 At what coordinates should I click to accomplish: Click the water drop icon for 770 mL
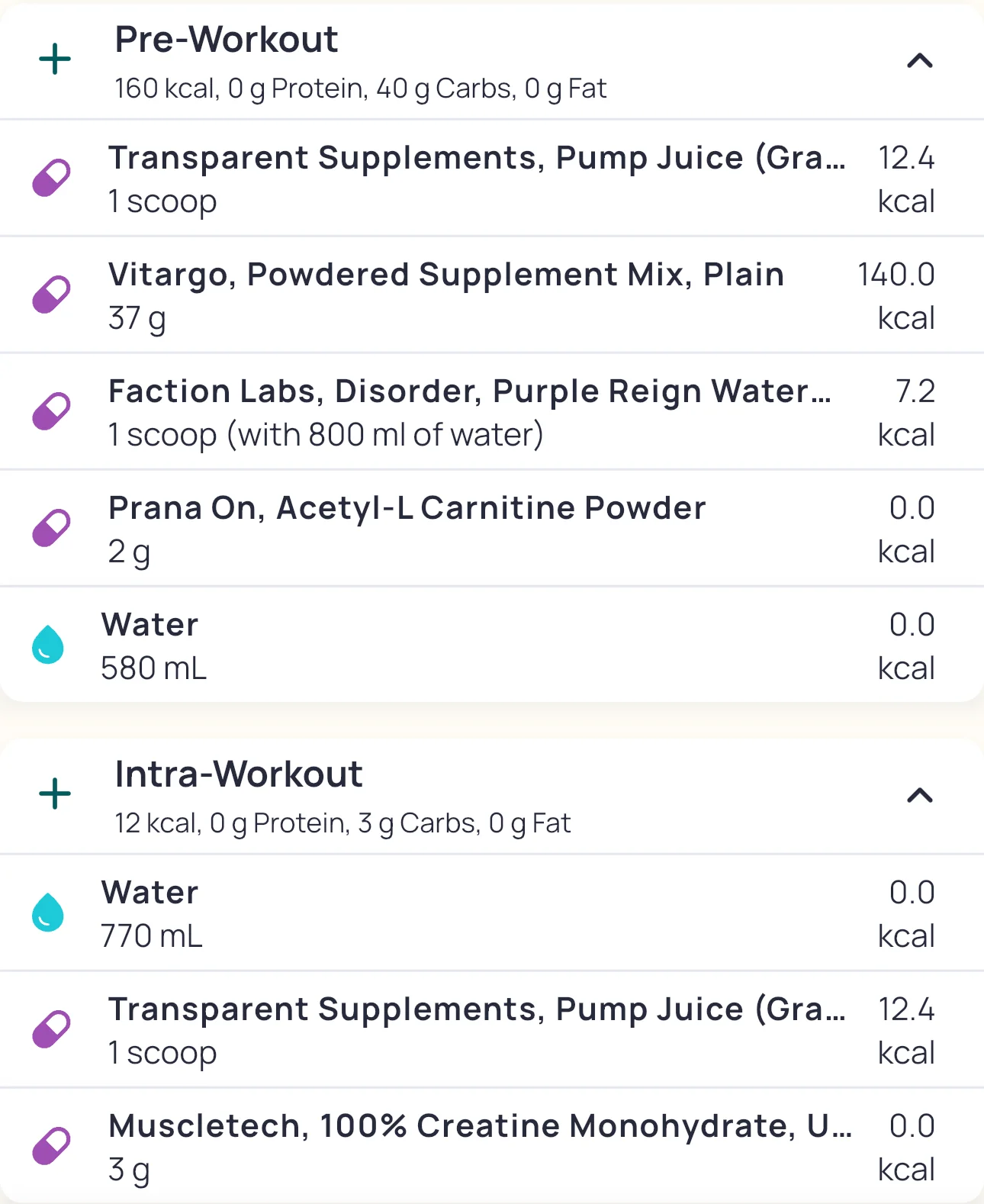[x=48, y=913]
